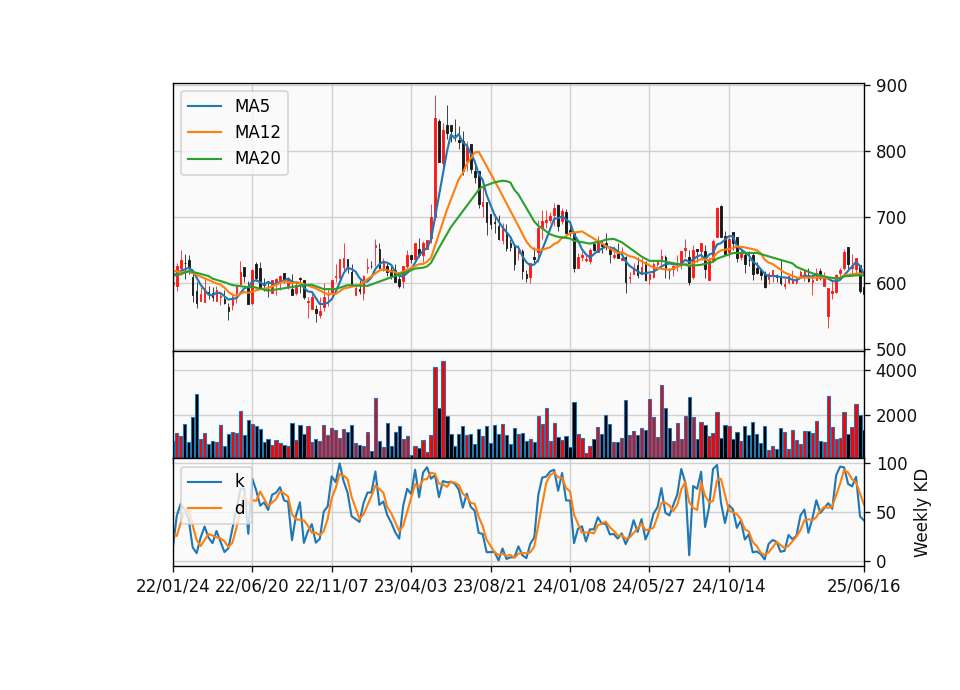Click the 22/06/20 date label
The width and height of the screenshot is (960, 690).
tap(252, 587)
